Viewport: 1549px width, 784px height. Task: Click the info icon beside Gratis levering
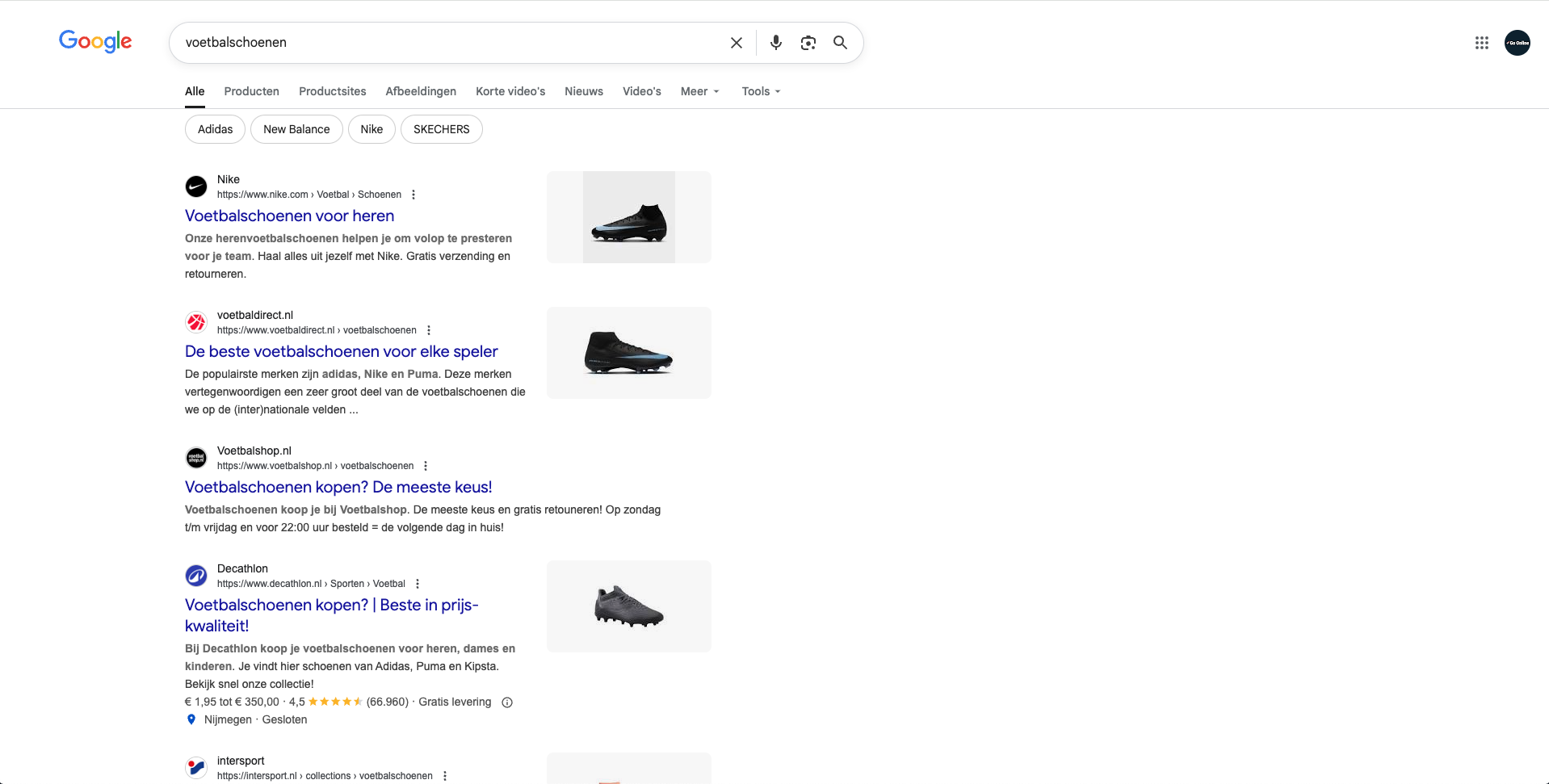coord(507,702)
